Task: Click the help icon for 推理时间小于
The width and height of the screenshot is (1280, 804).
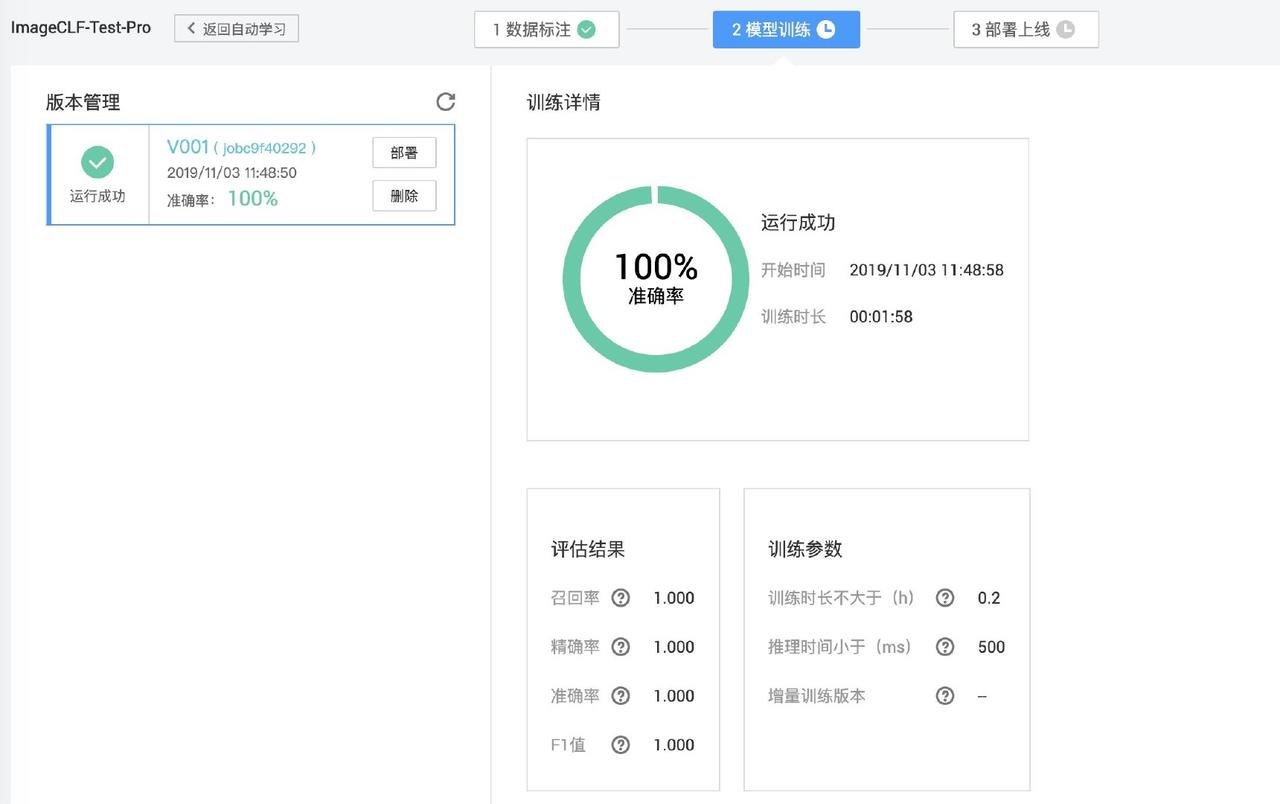Action: click(945, 647)
